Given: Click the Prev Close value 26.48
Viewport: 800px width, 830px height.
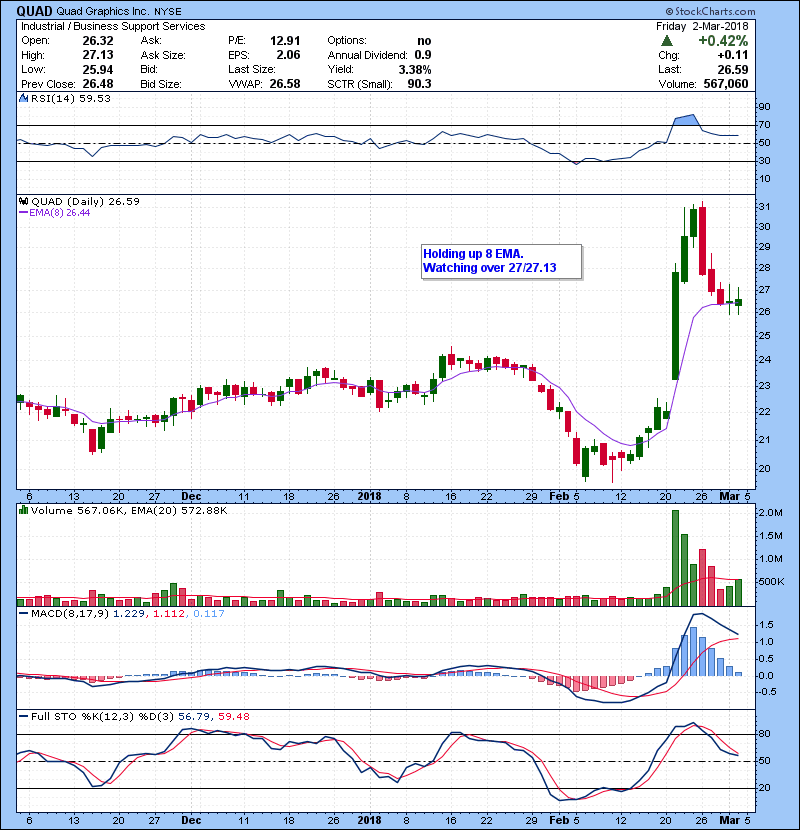Looking at the screenshot, I should 98,84.
